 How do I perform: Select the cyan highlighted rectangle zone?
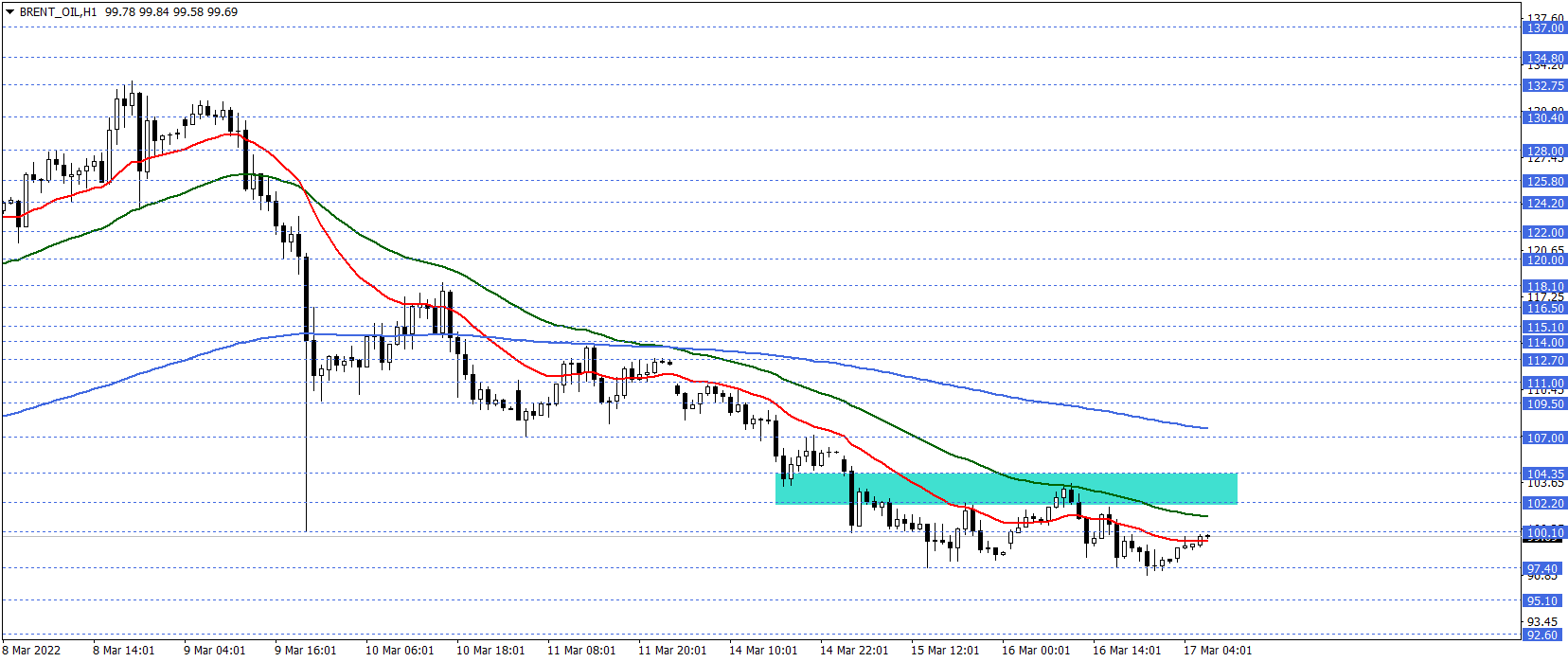1007,489
